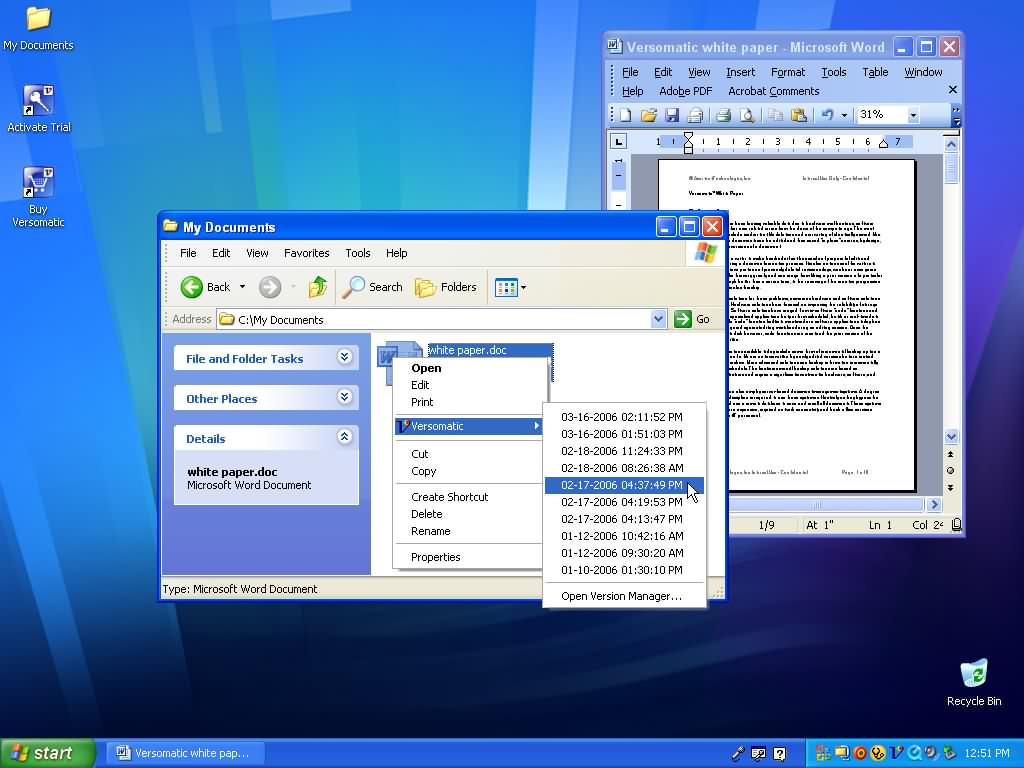Screen dimensions: 1024x768
Task: Click Print Preview magnifier icon in Word
Action: point(746,116)
